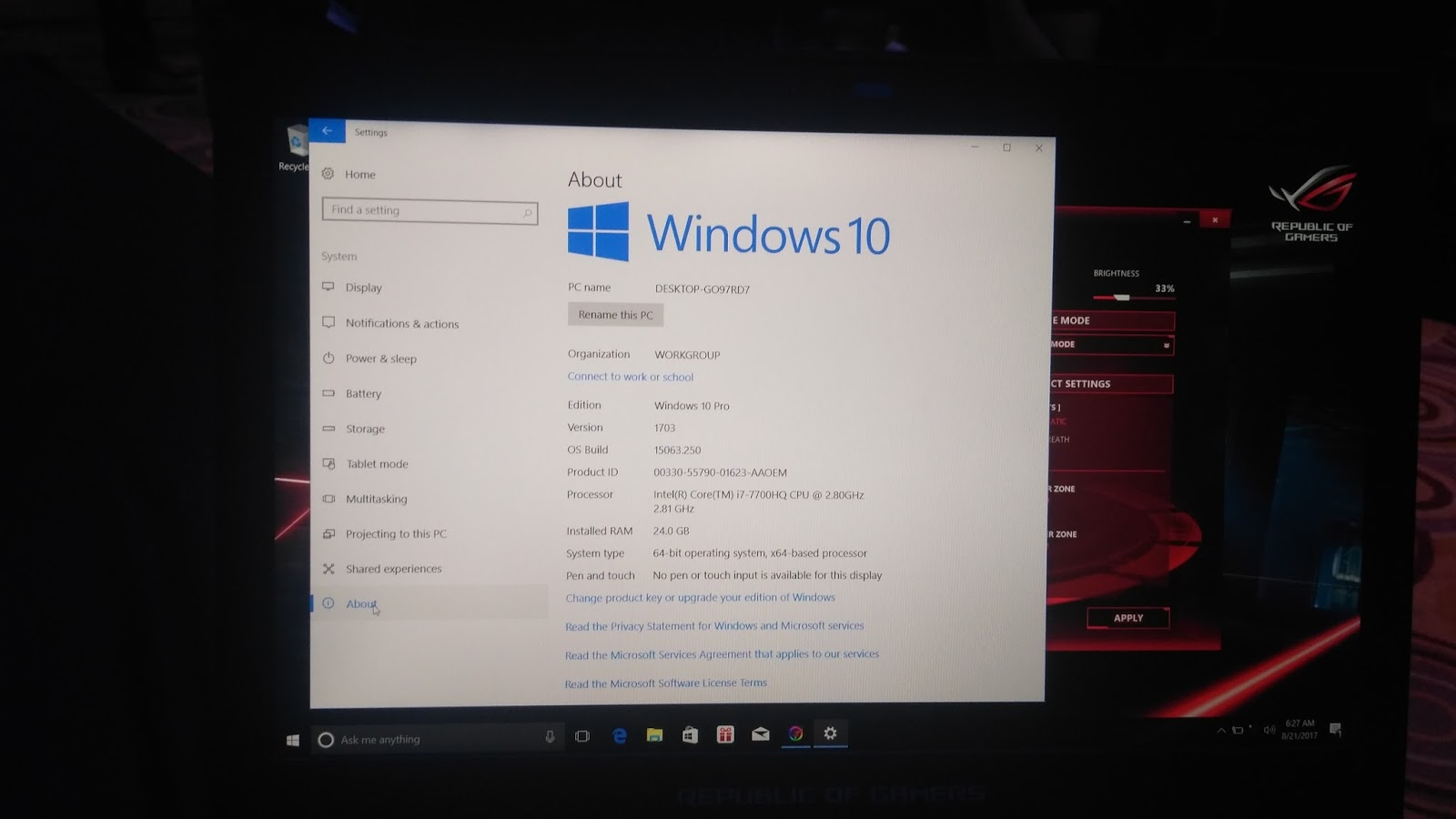Open the Store from the taskbar
1456x819 pixels.
click(690, 734)
